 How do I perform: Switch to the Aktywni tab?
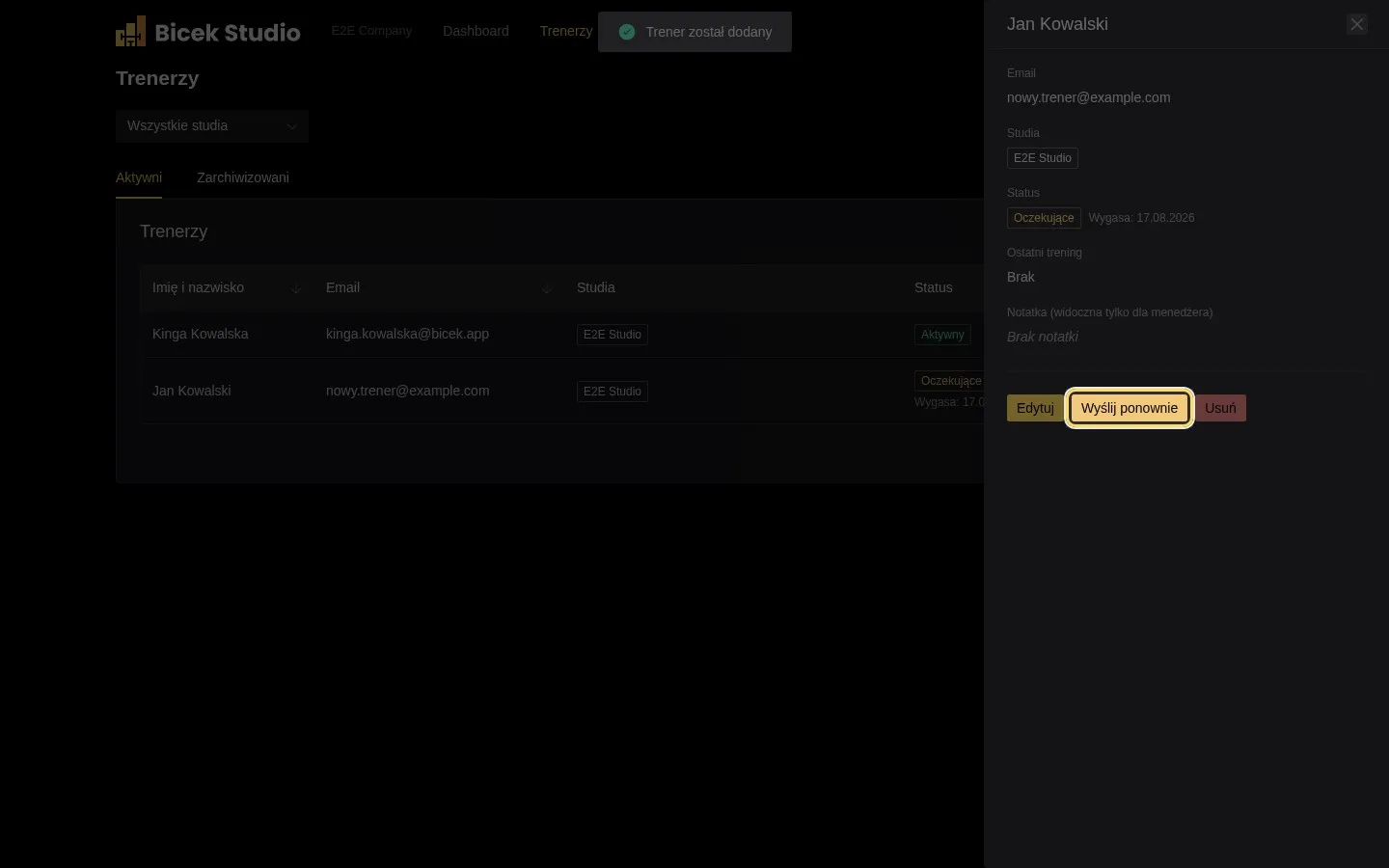click(139, 177)
